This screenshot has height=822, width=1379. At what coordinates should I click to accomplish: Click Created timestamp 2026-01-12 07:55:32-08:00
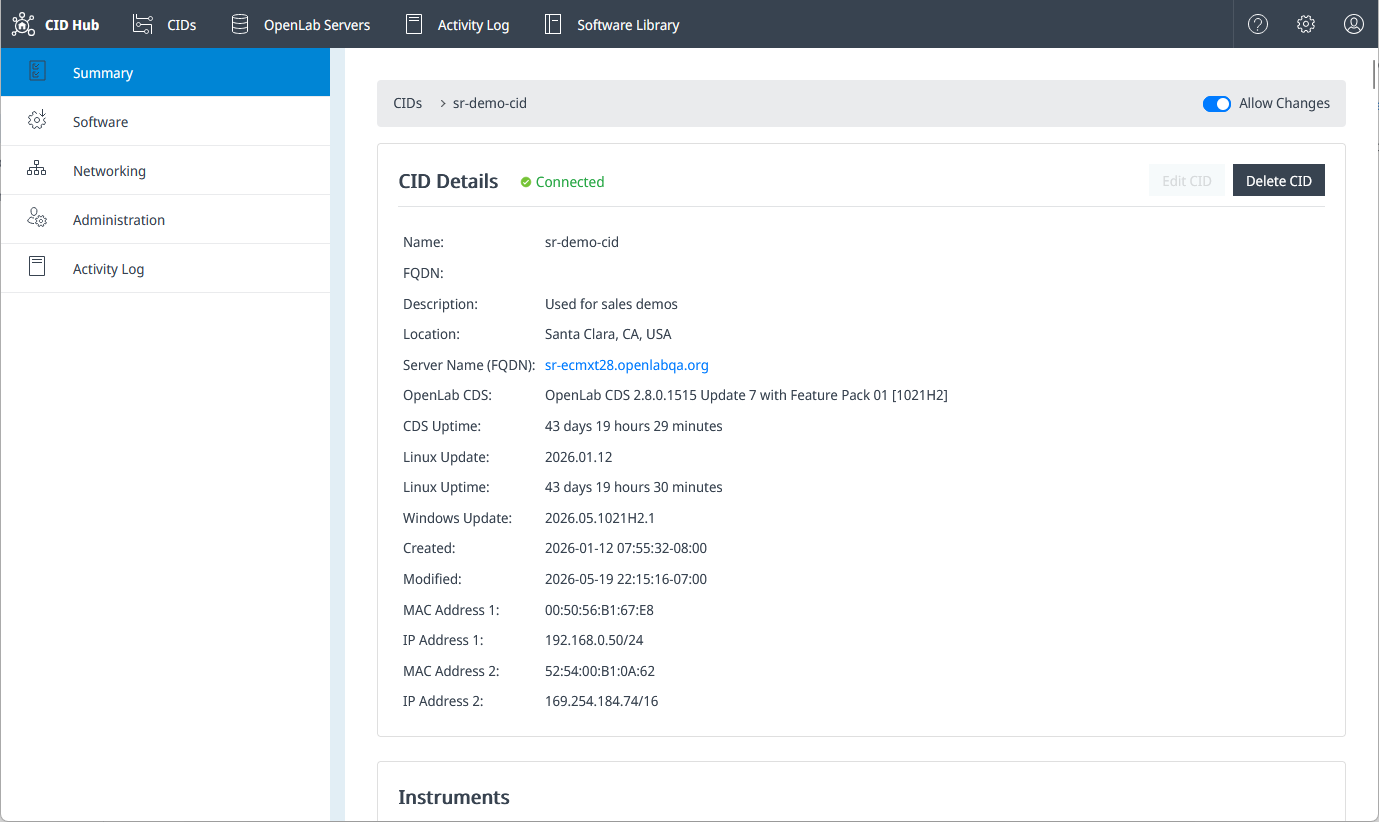point(626,548)
